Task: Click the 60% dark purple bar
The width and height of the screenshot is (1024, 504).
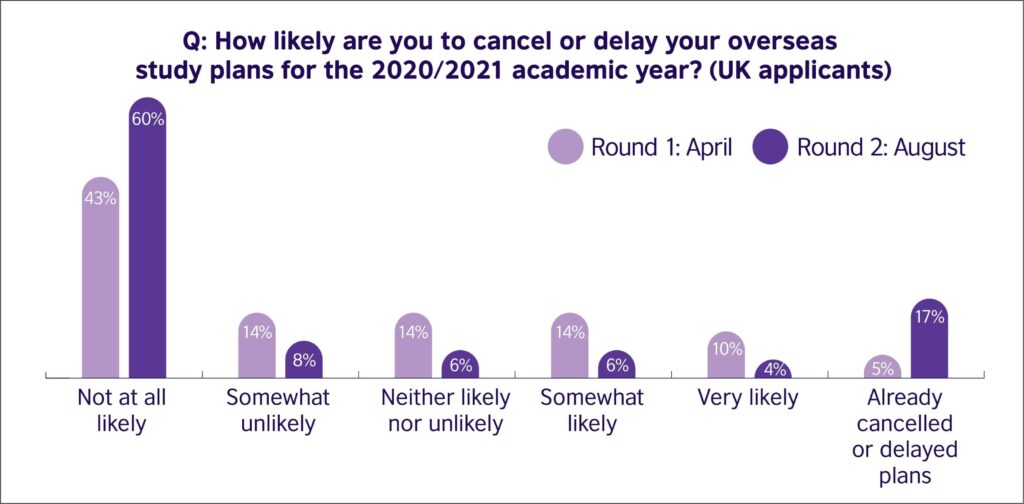Action: tap(148, 240)
